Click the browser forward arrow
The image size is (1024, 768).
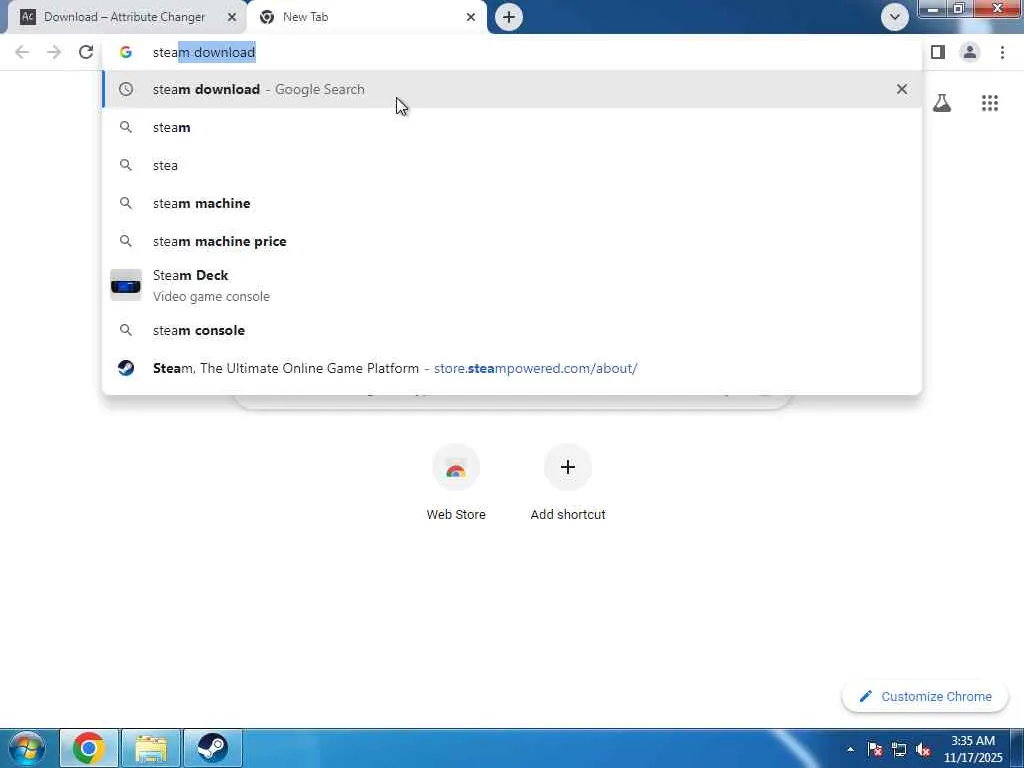pos(54,52)
